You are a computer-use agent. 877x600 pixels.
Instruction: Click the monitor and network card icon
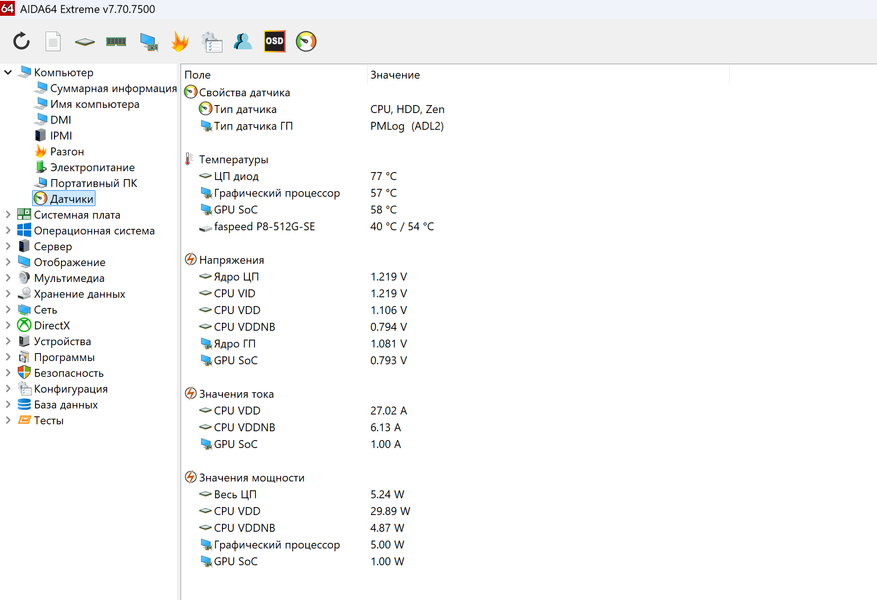(x=148, y=41)
